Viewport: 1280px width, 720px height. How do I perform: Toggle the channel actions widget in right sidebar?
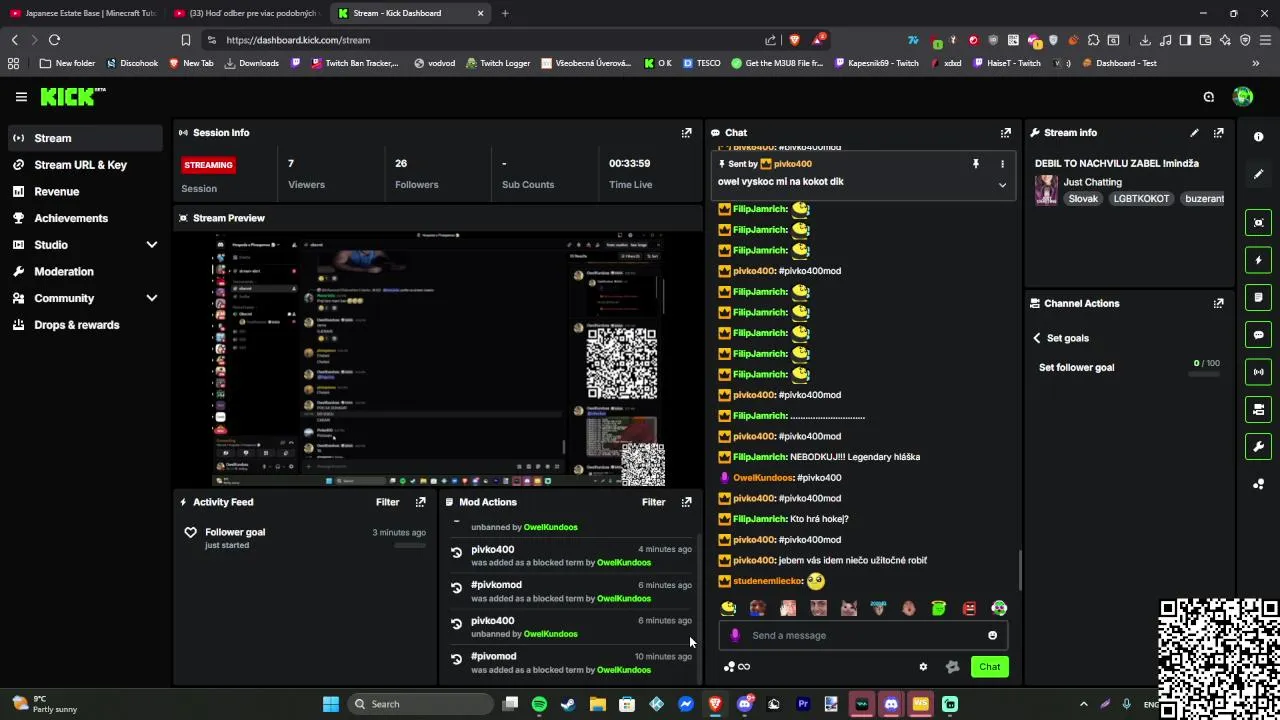pos(1258,409)
